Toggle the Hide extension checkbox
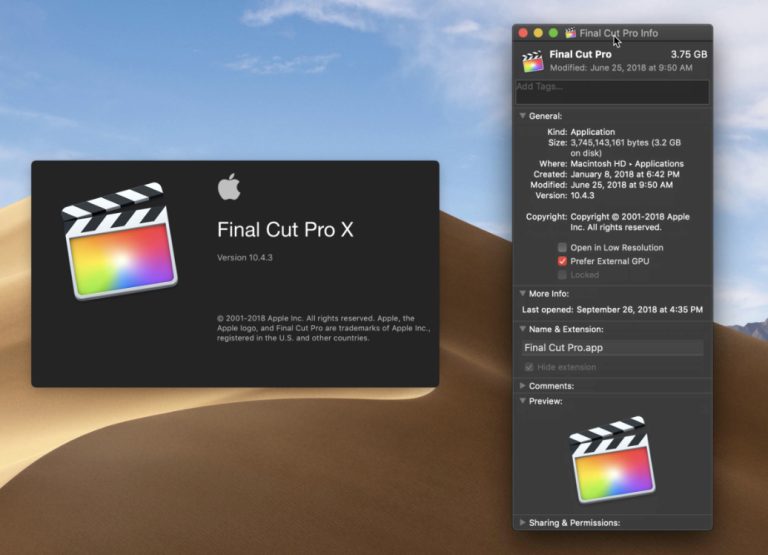Screen dimensions: 768x555 pos(529,367)
